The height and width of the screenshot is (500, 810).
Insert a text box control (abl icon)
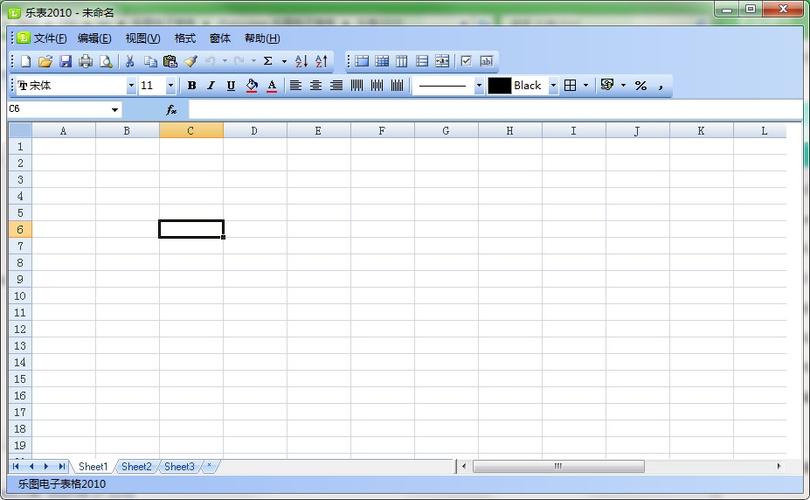pos(486,61)
